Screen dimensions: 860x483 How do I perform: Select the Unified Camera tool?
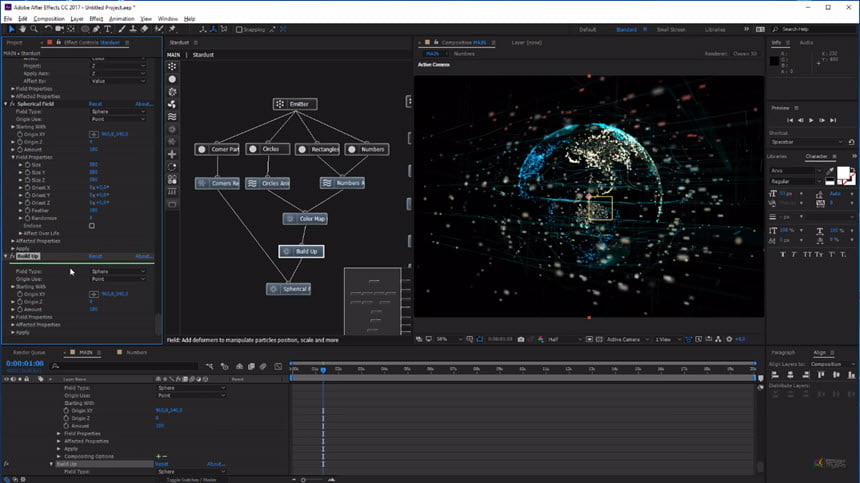click(x=59, y=29)
